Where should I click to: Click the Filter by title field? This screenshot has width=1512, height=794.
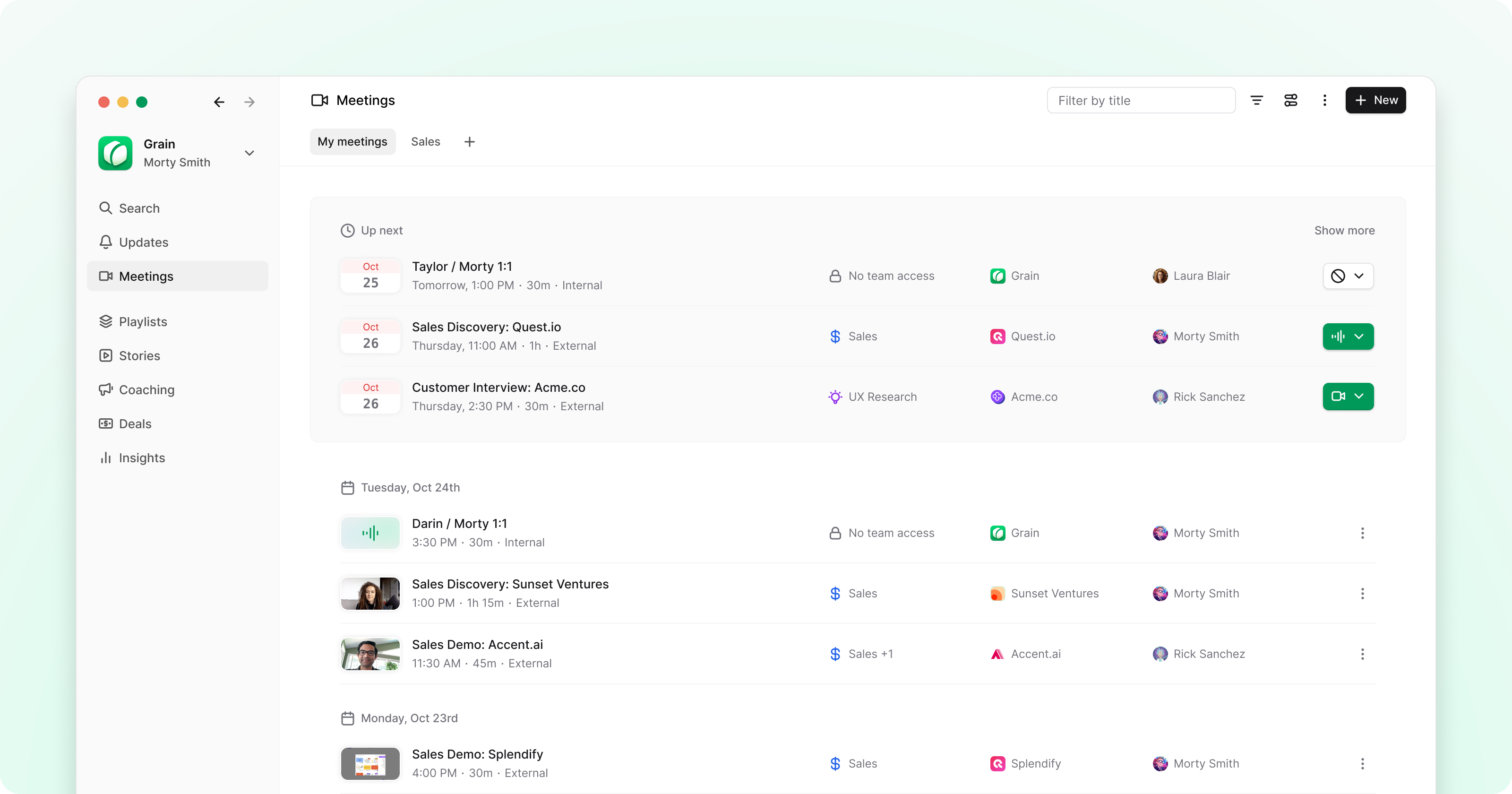pyautogui.click(x=1141, y=100)
